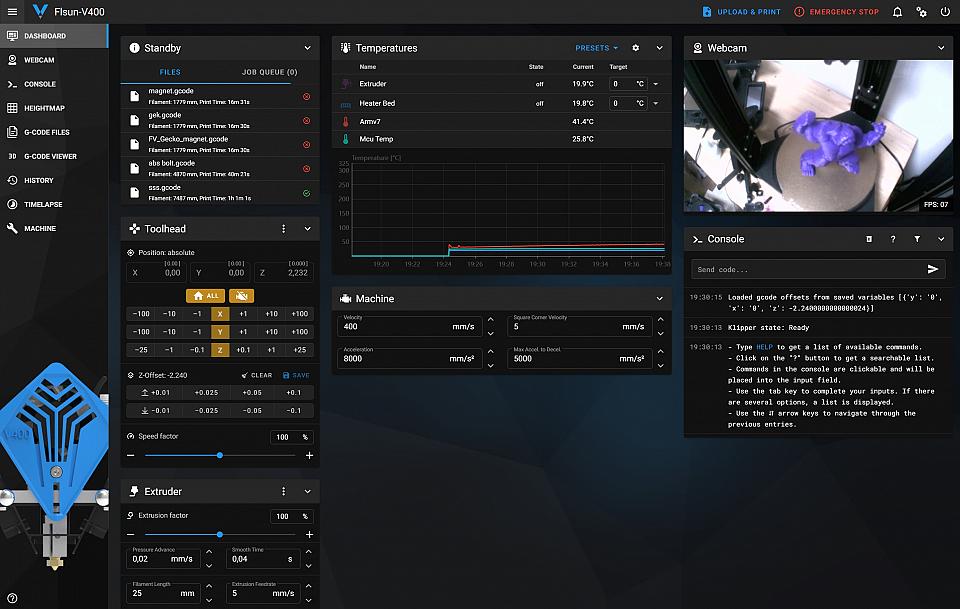This screenshot has width=960, height=609.
Task: Home X axis button
Action: click(x=220, y=314)
